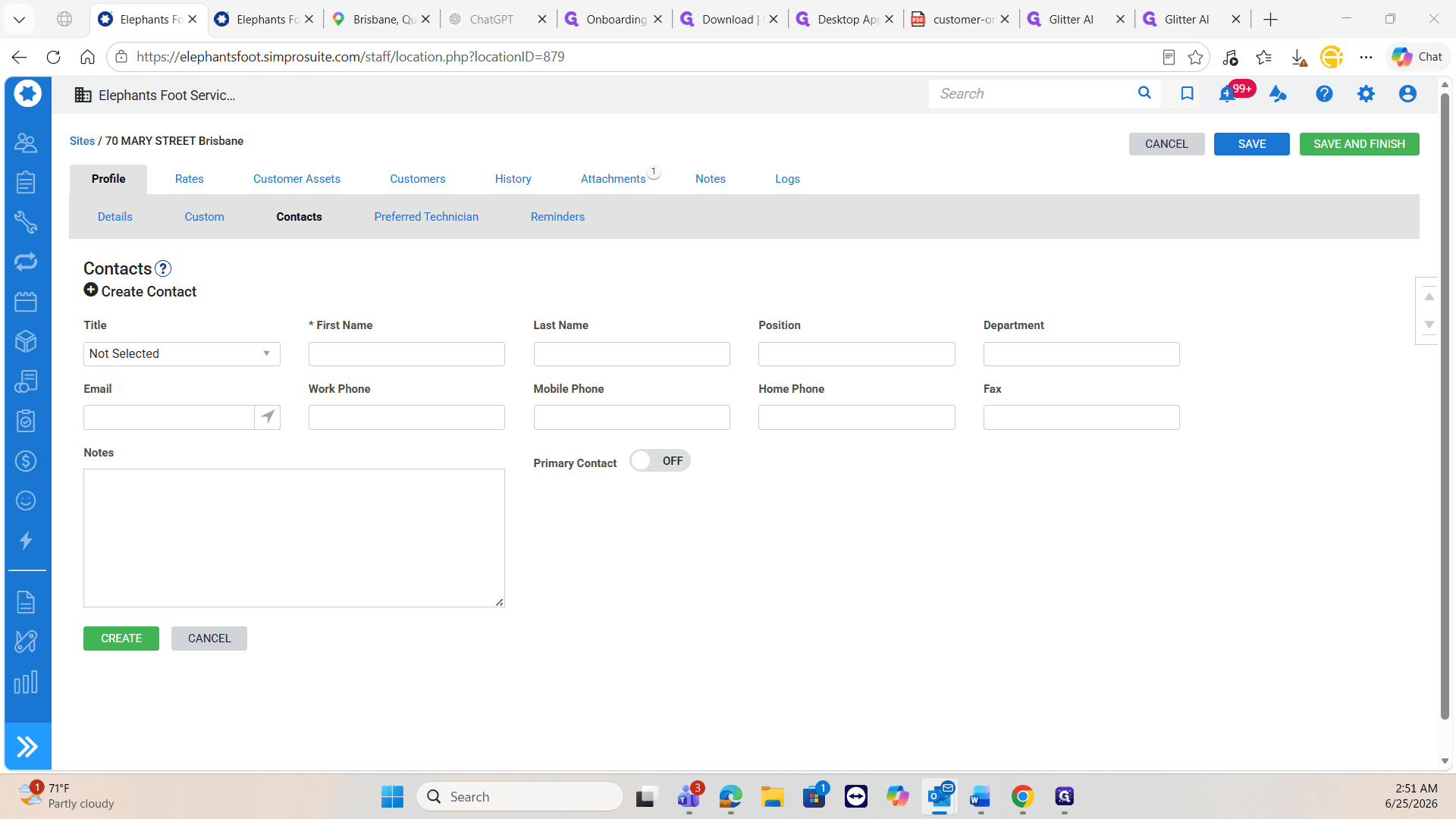This screenshot has height=819, width=1456.
Task: Open the wrench Jobs sidebar icon
Action: (26, 222)
